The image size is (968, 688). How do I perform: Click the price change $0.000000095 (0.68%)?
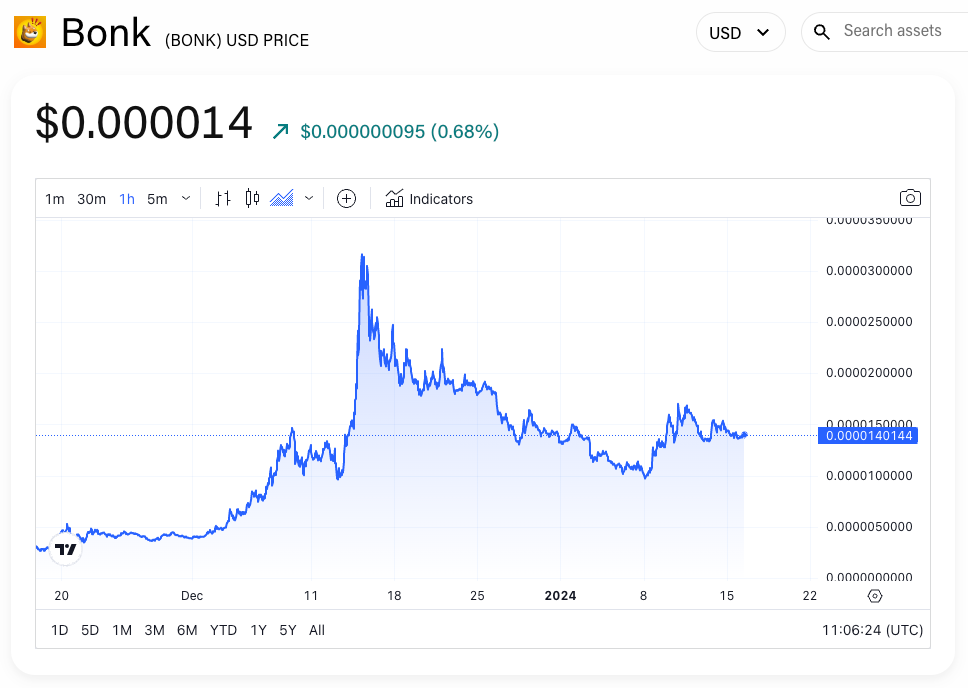[399, 132]
